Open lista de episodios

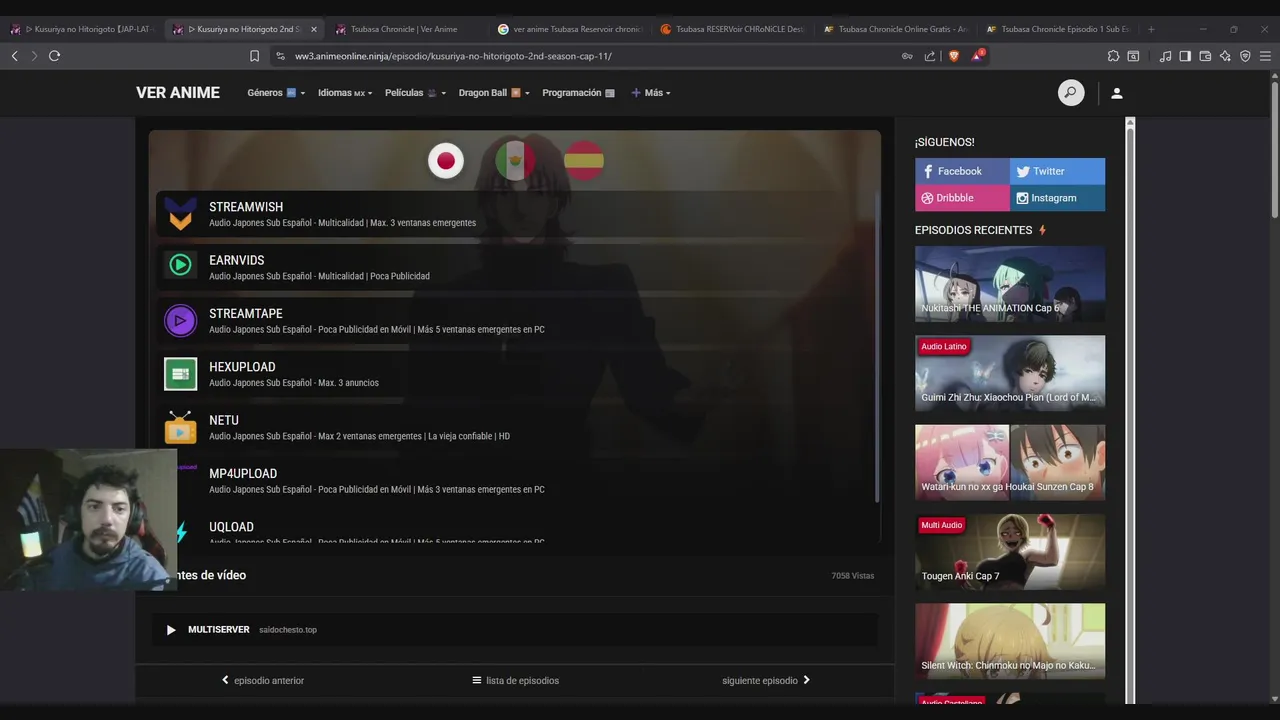[515, 681]
